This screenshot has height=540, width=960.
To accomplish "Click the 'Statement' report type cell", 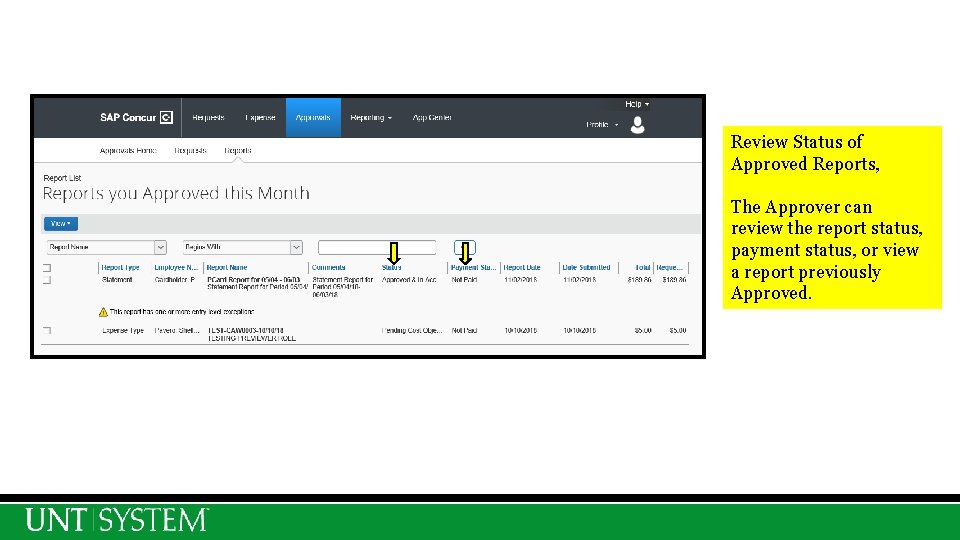I will pyautogui.click(x=117, y=280).
